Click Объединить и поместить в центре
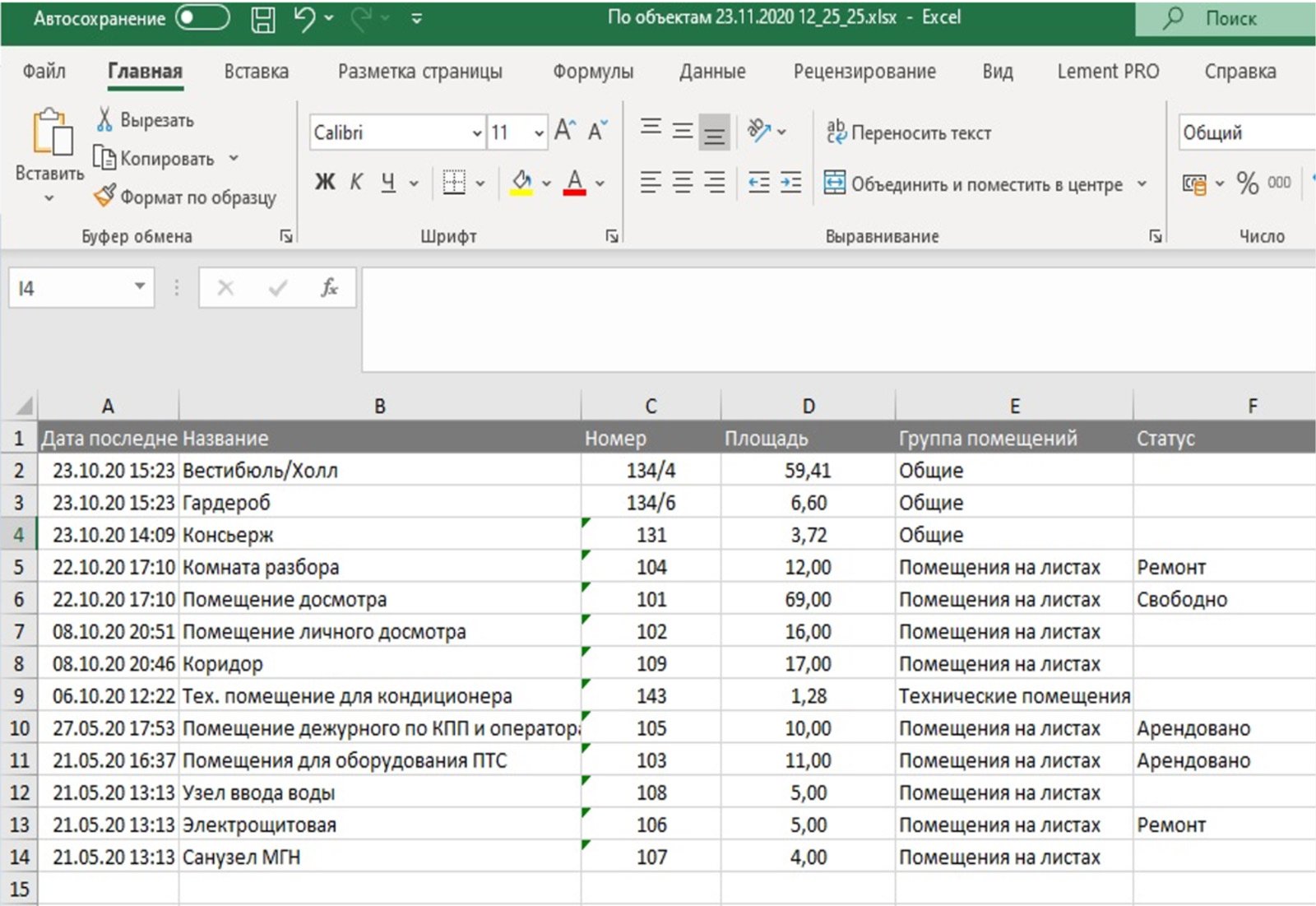1316x906 pixels. click(974, 184)
